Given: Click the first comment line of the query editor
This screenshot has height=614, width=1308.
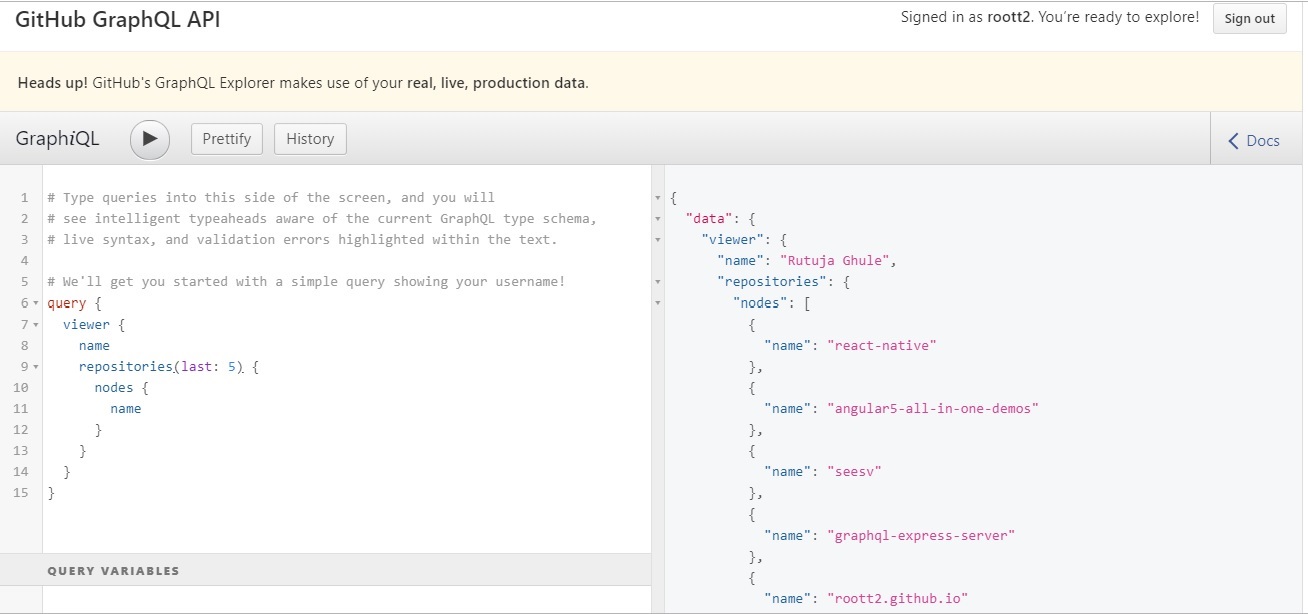Looking at the screenshot, I should pyautogui.click(x=271, y=198).
